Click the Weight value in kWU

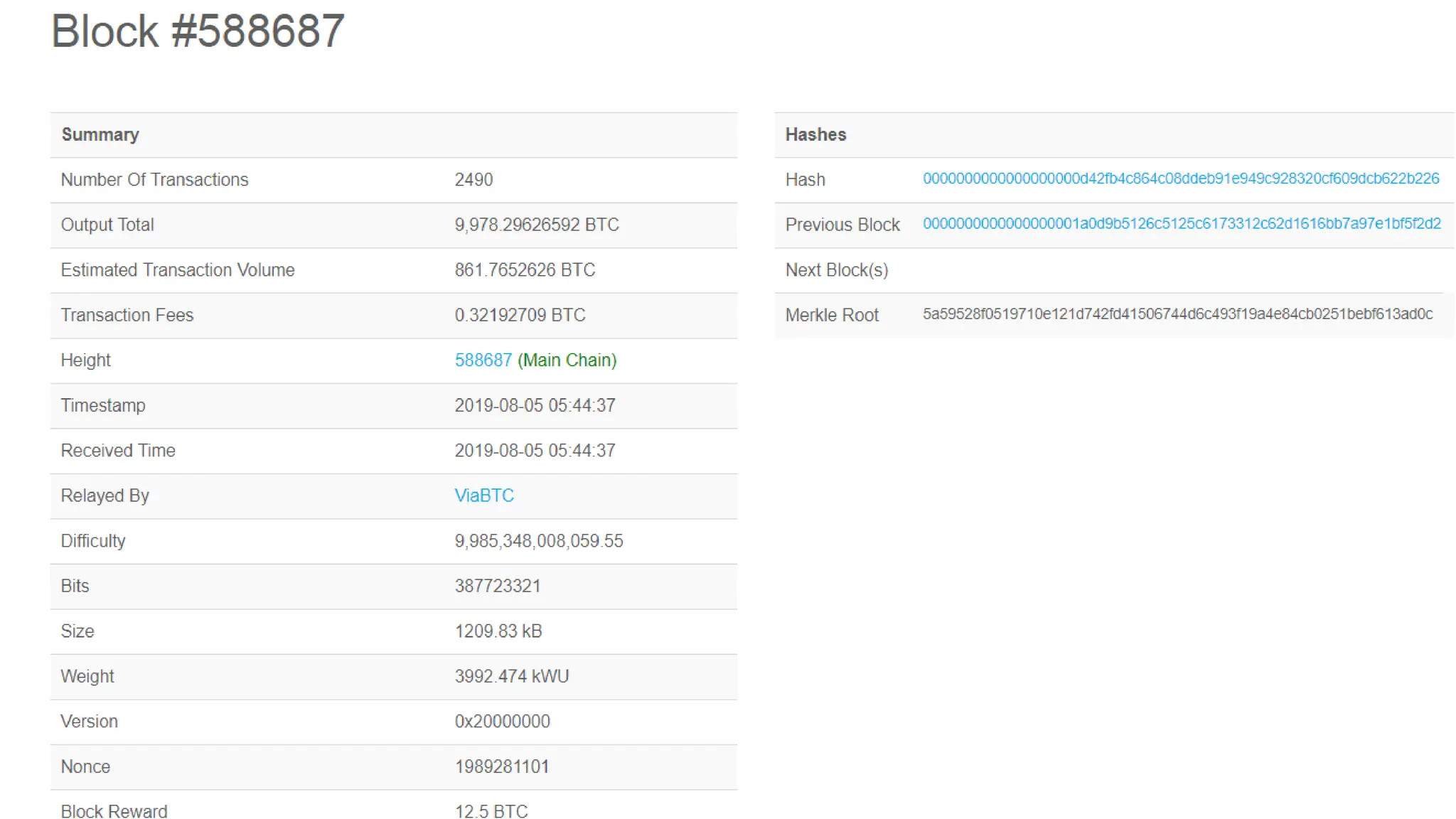(511, 676)
